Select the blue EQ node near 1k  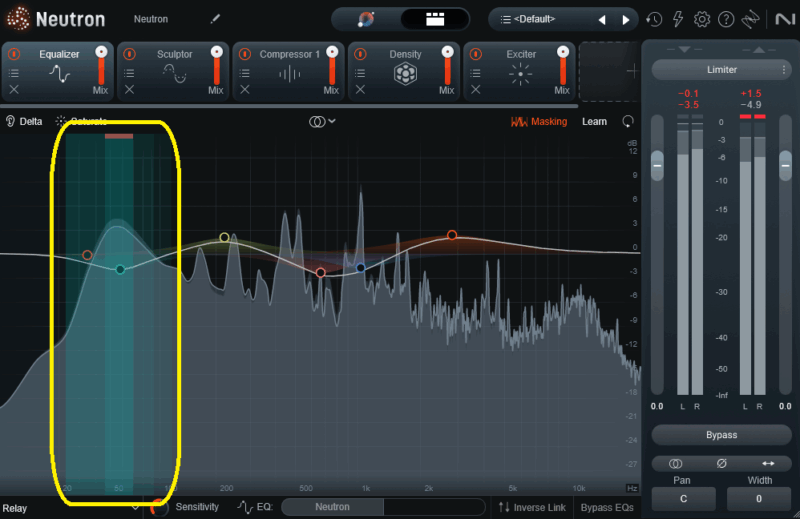point(360,267)
